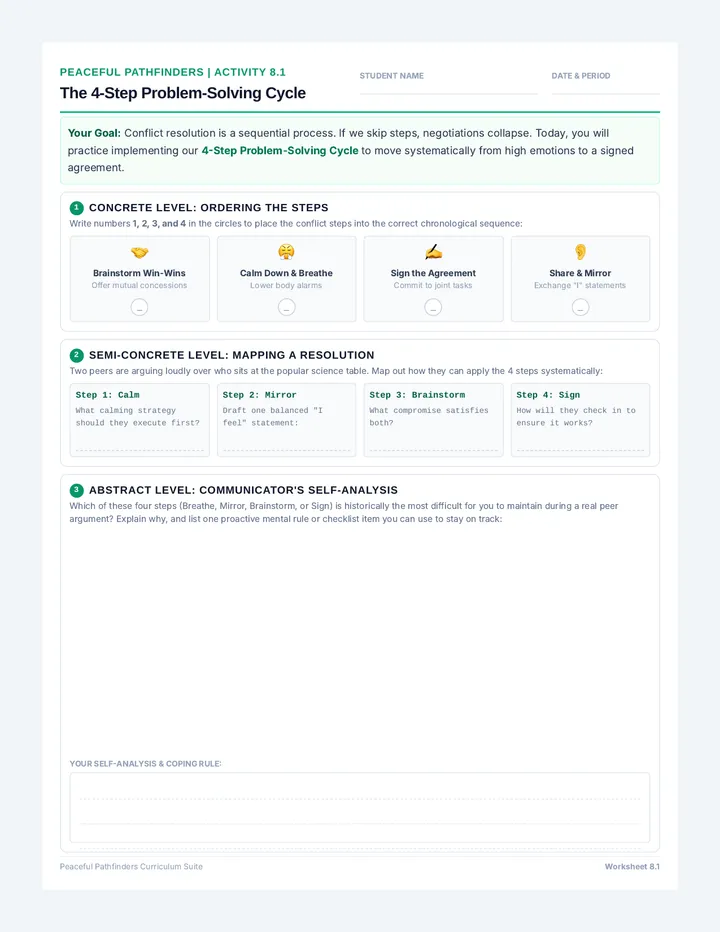Click the writing hand emoji above Sign the Agreement
Screen dimensions: 720x932
click(433, 252)
